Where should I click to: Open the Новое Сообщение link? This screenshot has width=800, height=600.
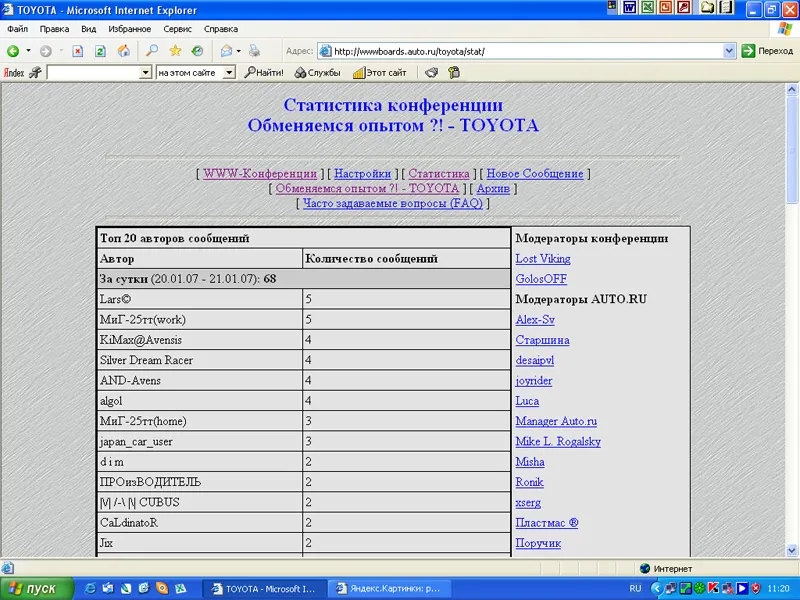[534, 173]
